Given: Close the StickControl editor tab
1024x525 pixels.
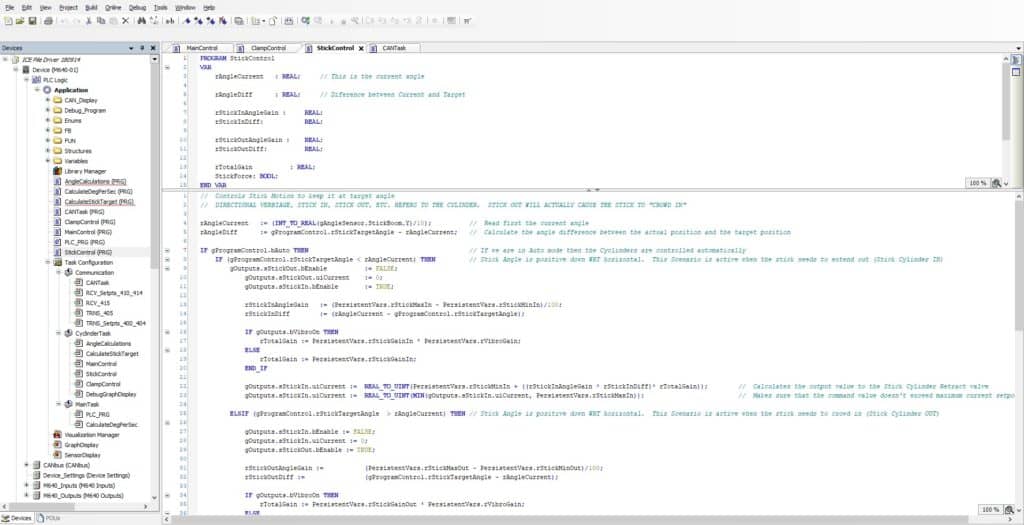Looking at the screenshot, I should [x=362, y=48].
